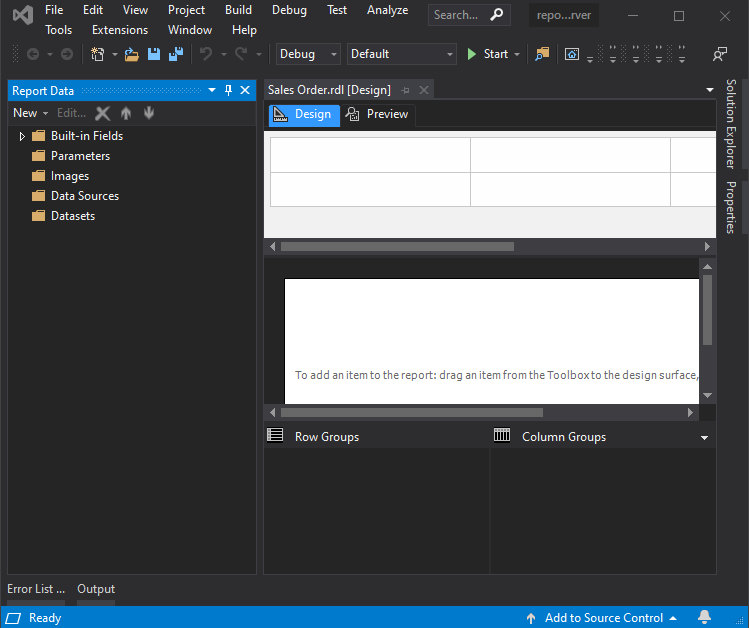
Task: Toggle the Report Data panel auto-hide pin
Action: coord(228,90)
